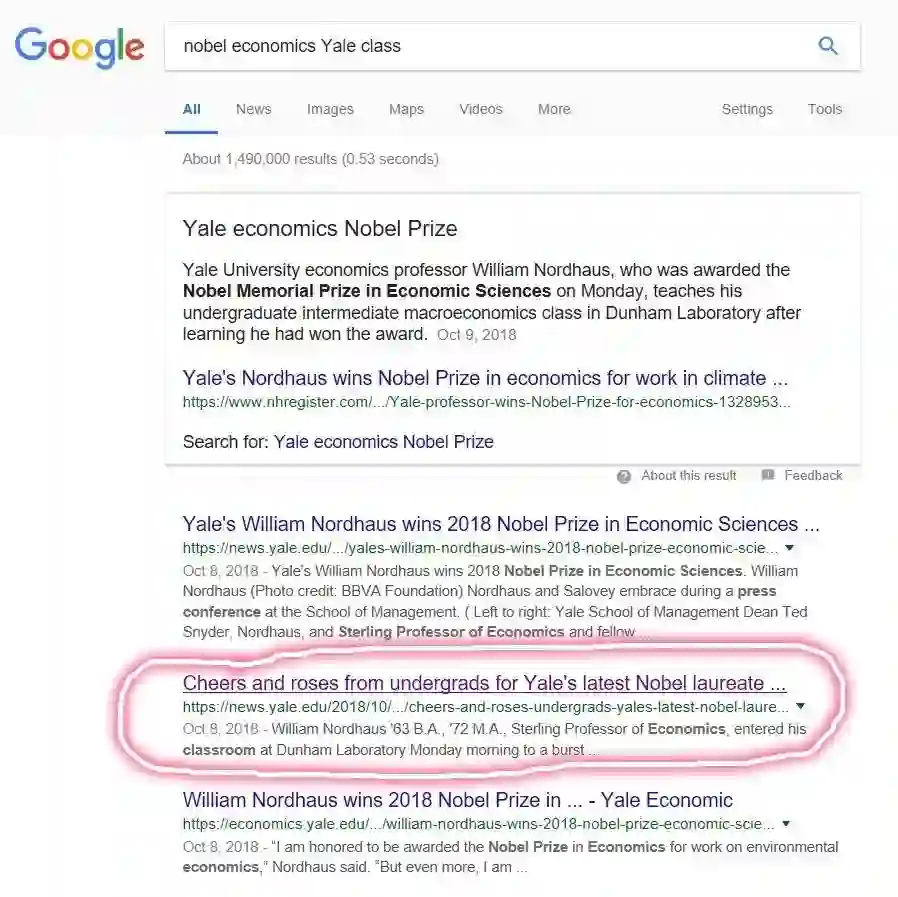898x897 pixels.
Task: Open the More search menu
Action: click(x=554, y=109)
